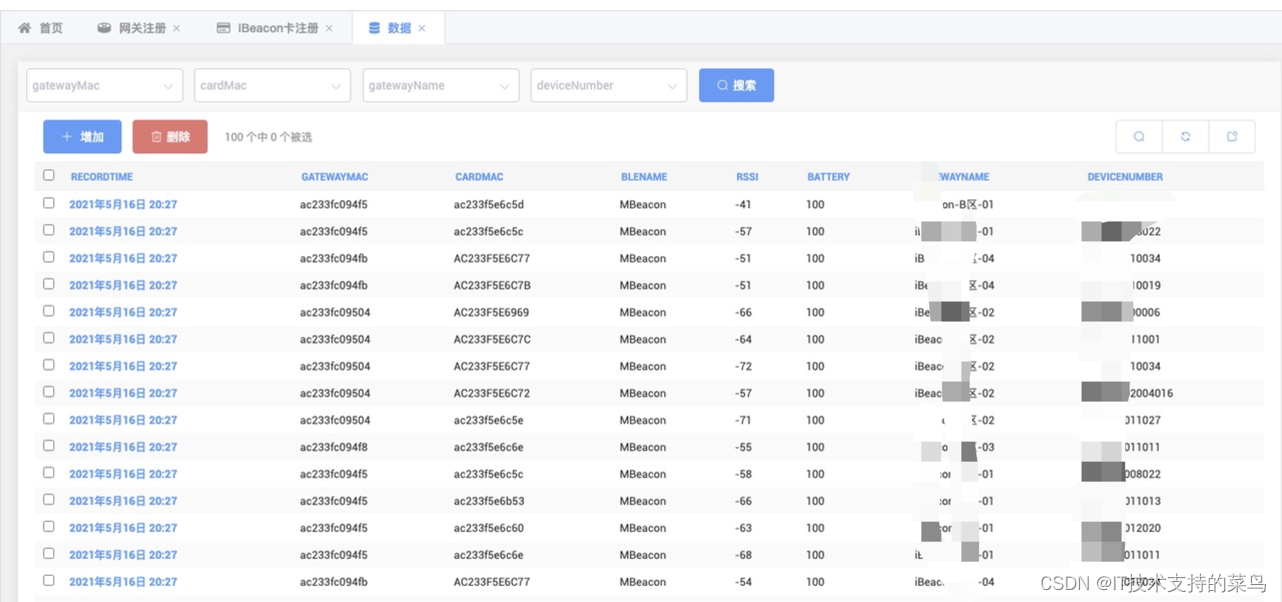Click the CARDMAC cell ac233f5e6c5e
This screenshot has width=1282, height=602.
pyautogui.click(x=488, y=420)
